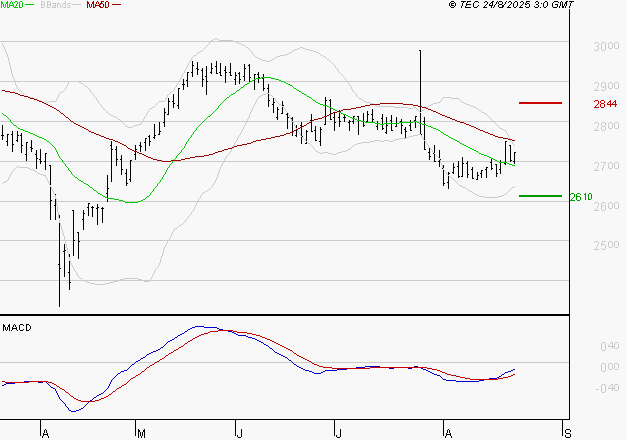Click the 2800 price axis label
Image resolution: width=627 pixels, height=440 pixels.
click(606, 126)
